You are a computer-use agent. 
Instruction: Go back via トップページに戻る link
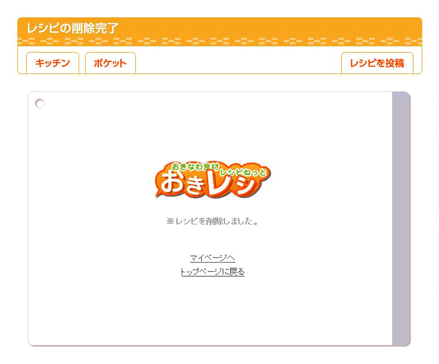click(213, 272)
